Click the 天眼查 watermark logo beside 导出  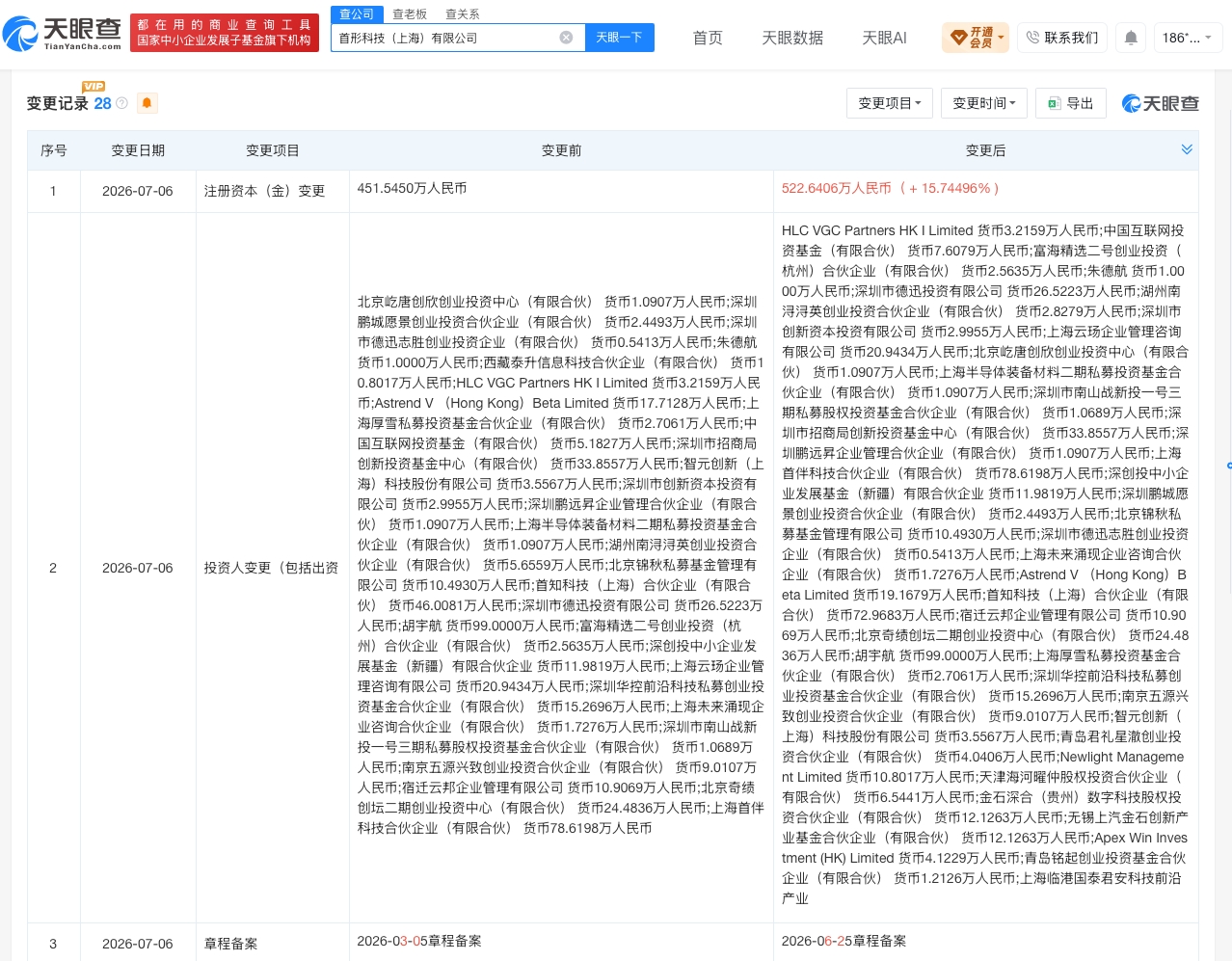[x=1160, y=103]
